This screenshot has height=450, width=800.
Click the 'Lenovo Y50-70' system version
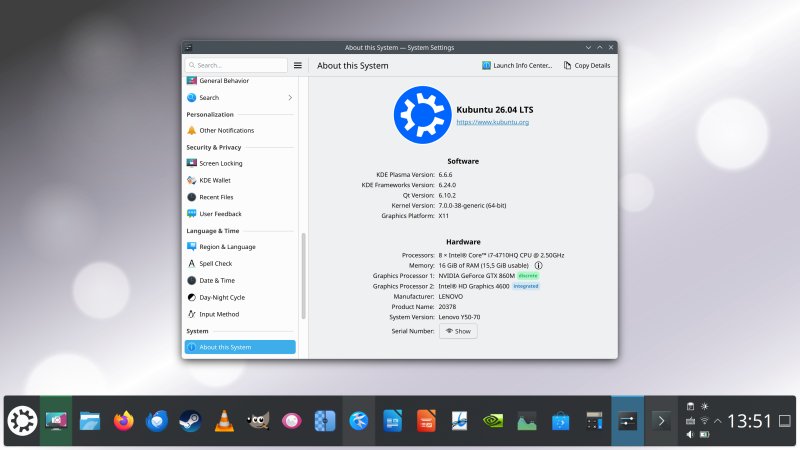459,317
